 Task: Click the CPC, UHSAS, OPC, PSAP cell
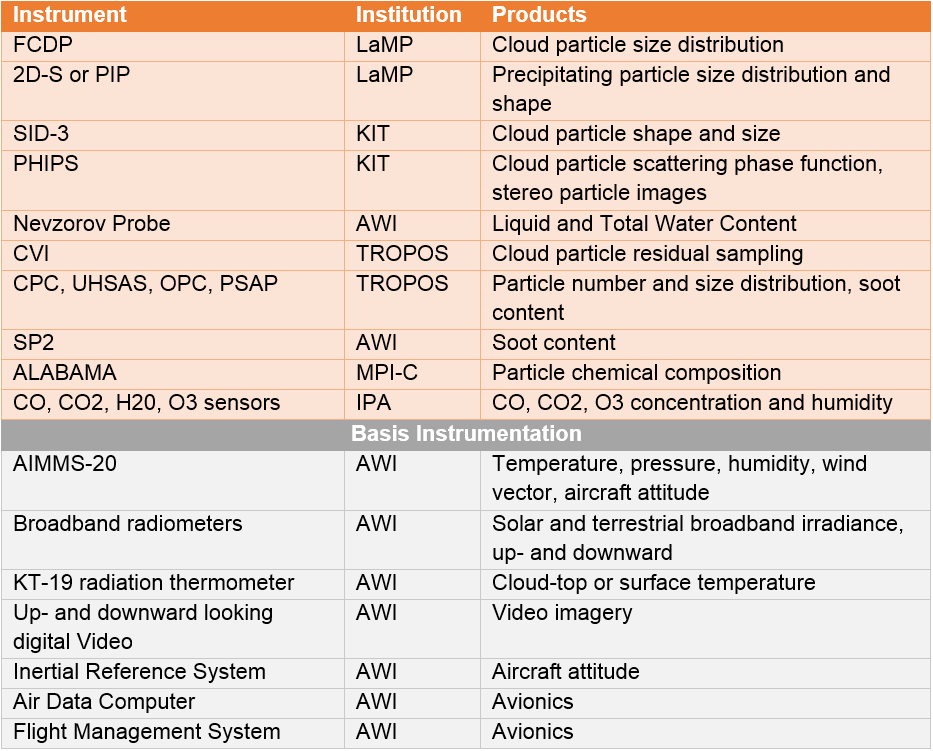click(146, 284)
